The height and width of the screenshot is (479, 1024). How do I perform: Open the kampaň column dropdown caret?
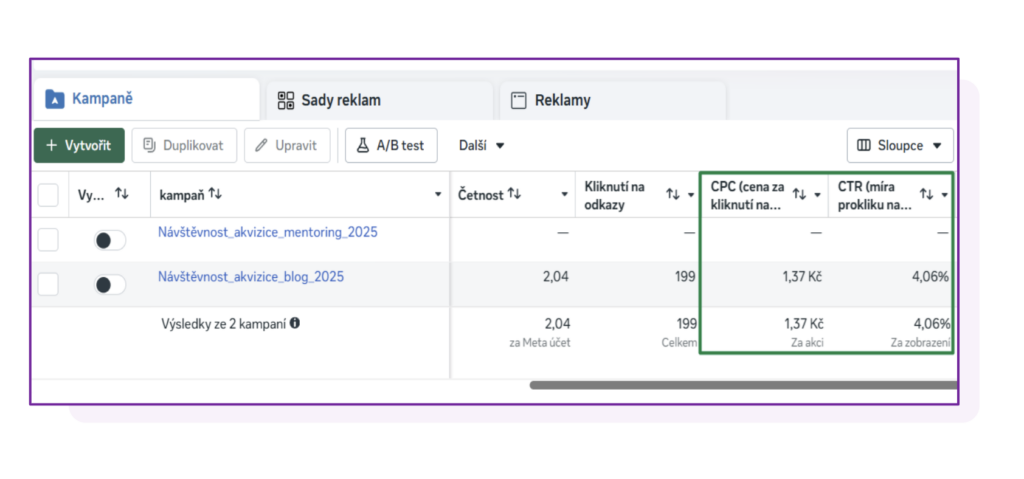point(438,195)
